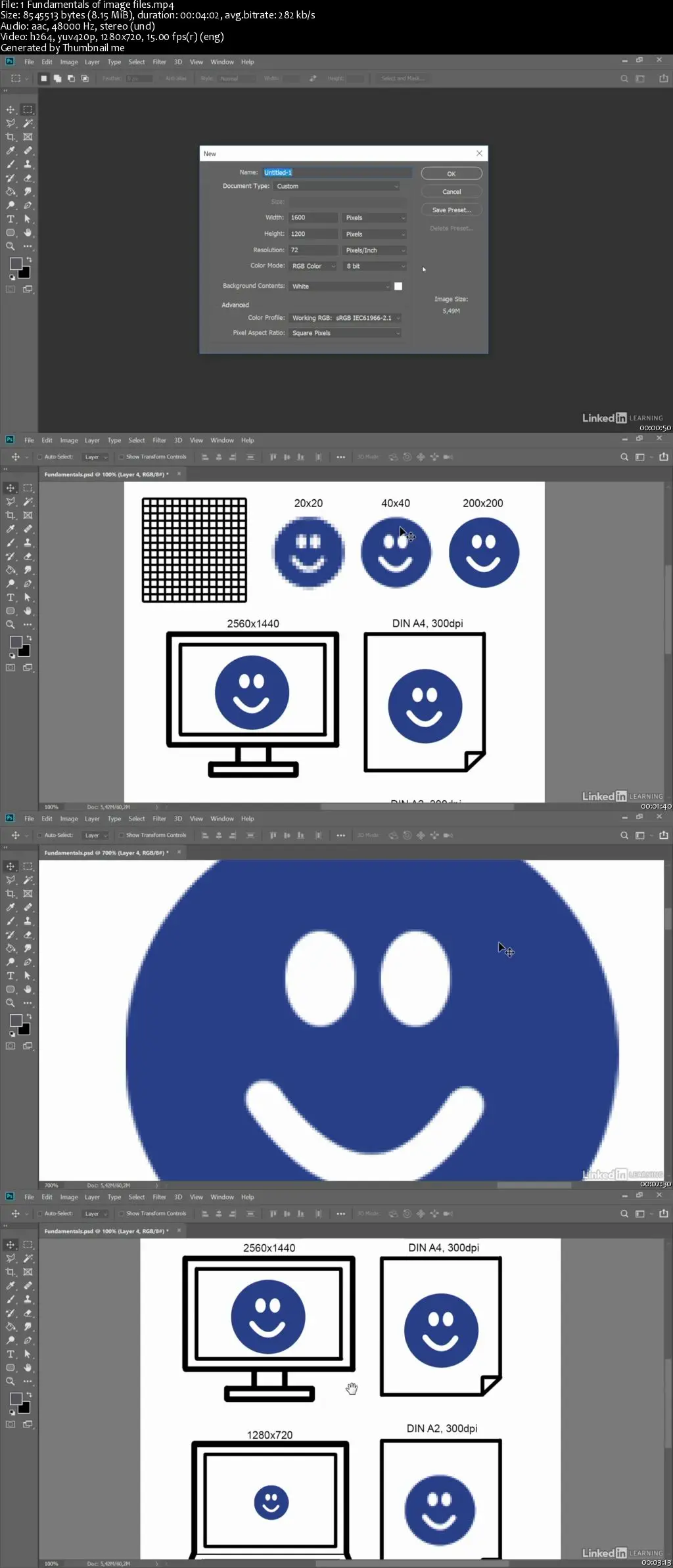673x1568 pixels.
Task: Open the Window menu in the 1280x720 monitor frame
Action: click(222, 1198)
